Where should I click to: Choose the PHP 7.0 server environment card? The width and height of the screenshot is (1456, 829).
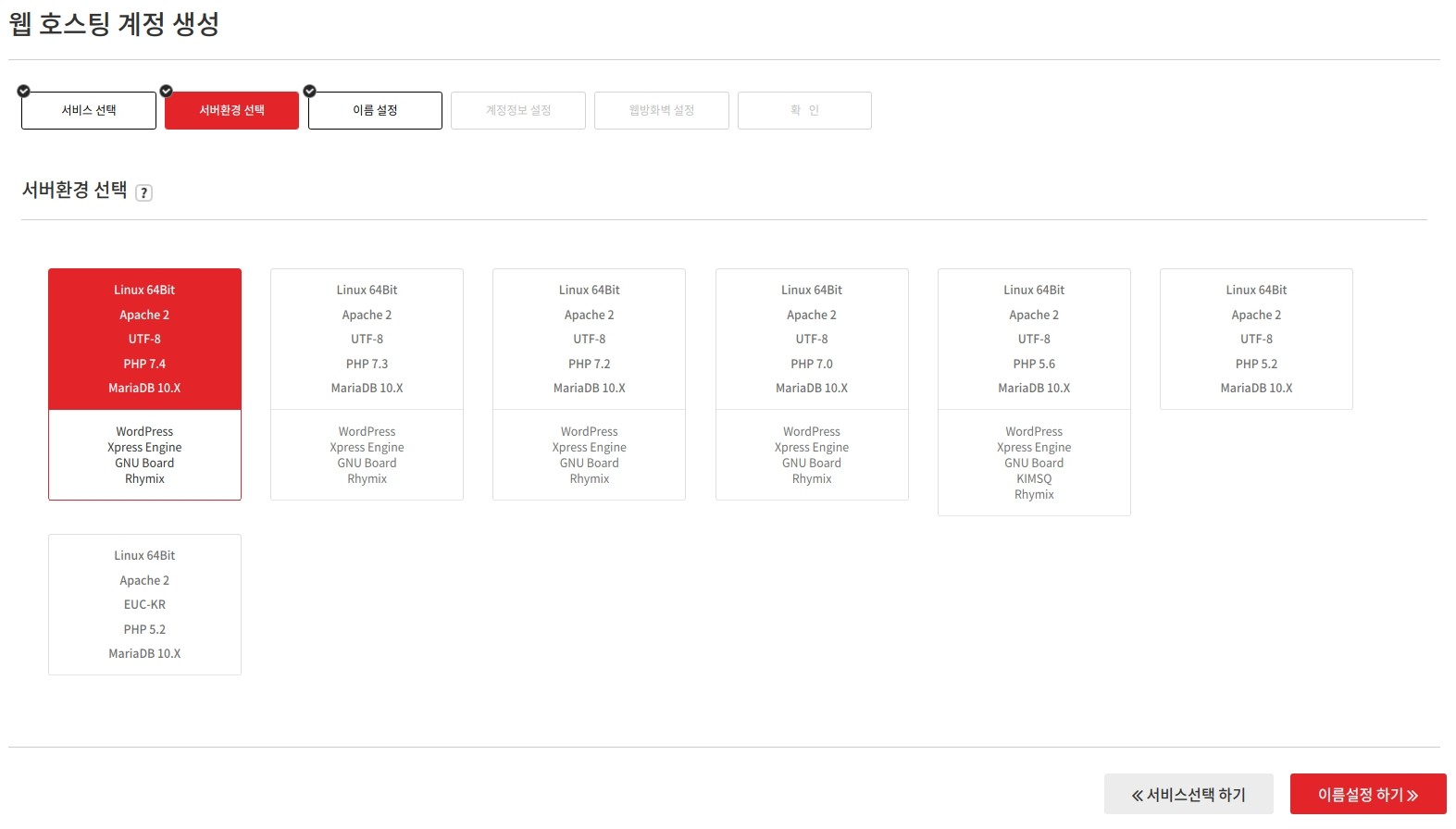tap(812, 384)
